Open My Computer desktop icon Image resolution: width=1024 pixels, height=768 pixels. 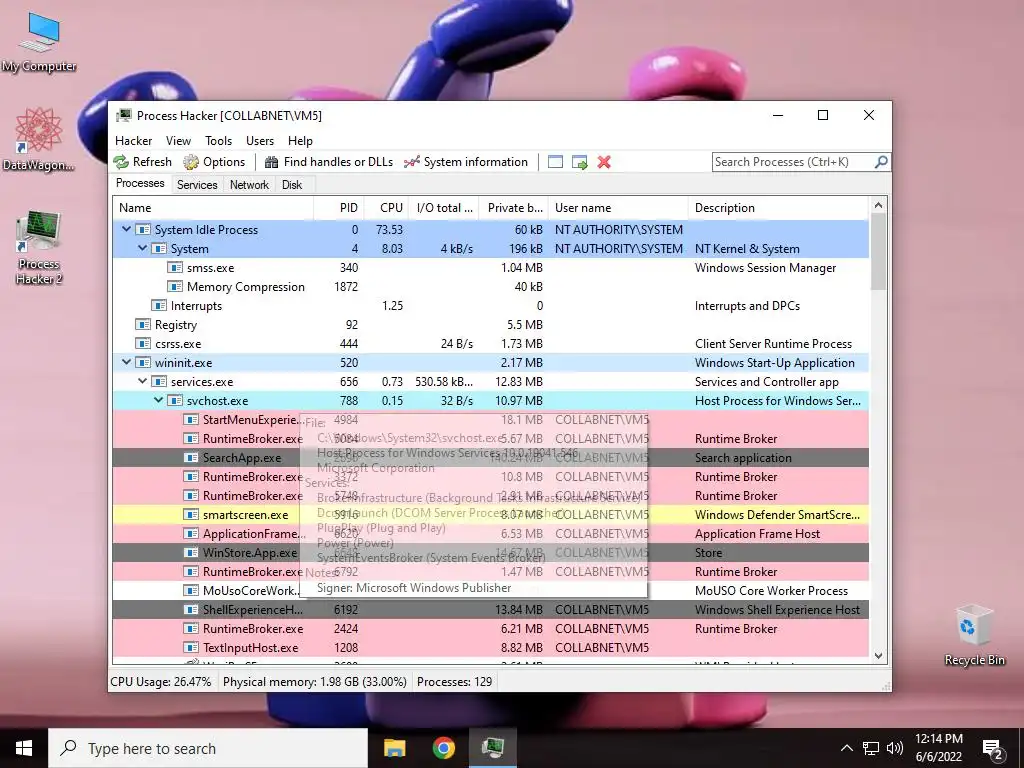point(39,43)
